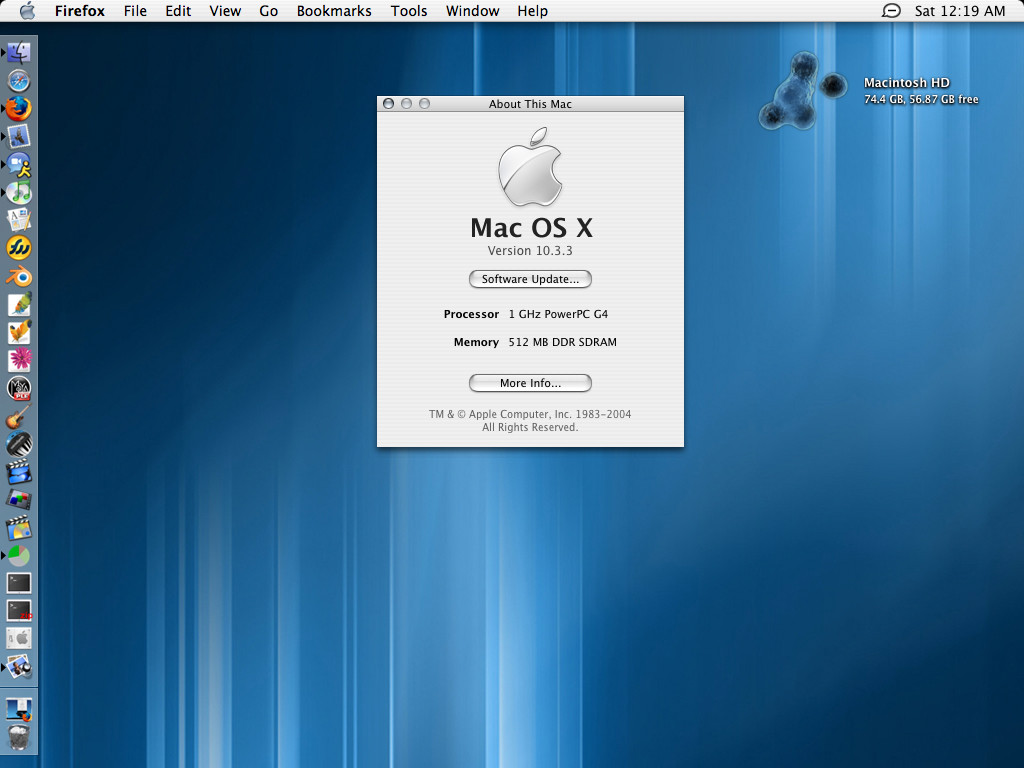Open the green pie-chart app icon
This screenshot has height=768, width=1024.
[x=19, y=556]
